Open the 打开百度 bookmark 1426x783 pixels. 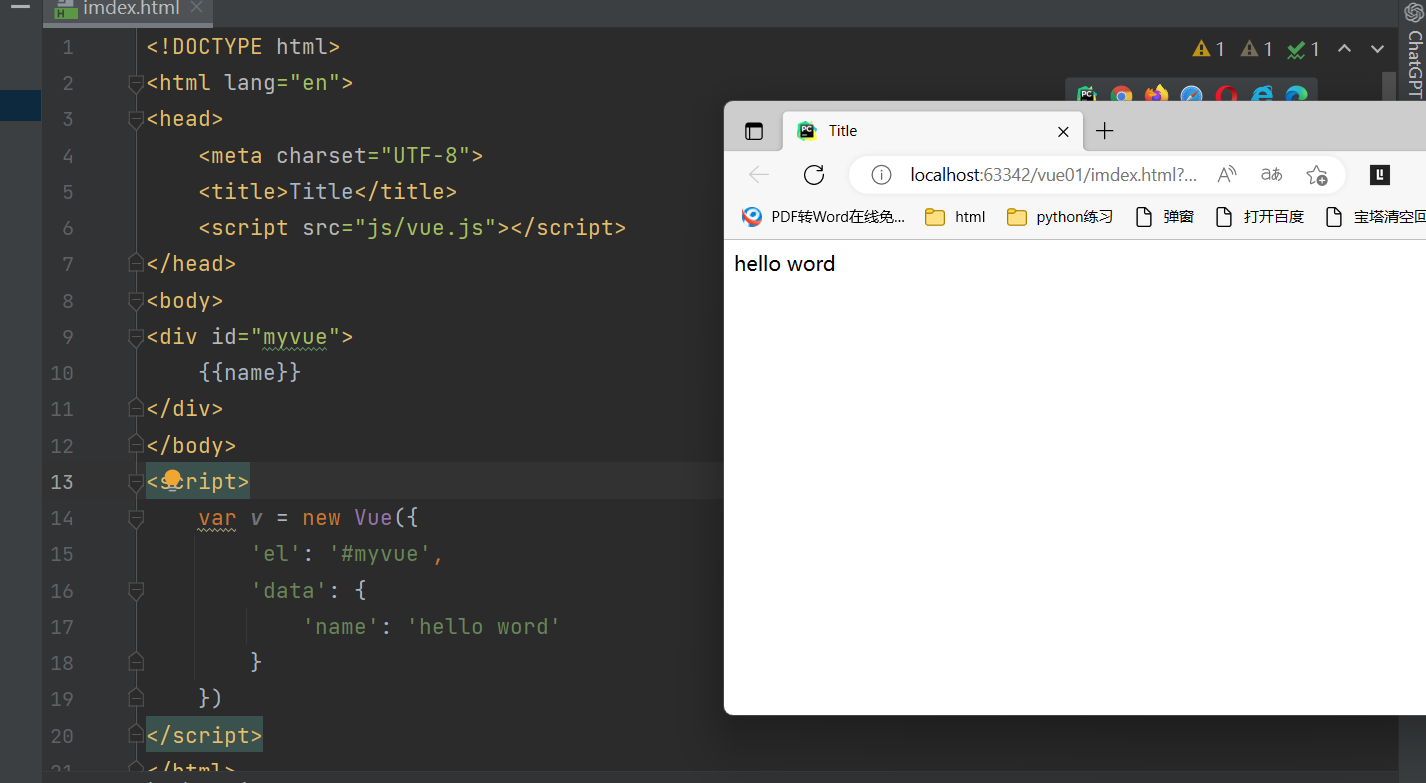click(1260, 217)
